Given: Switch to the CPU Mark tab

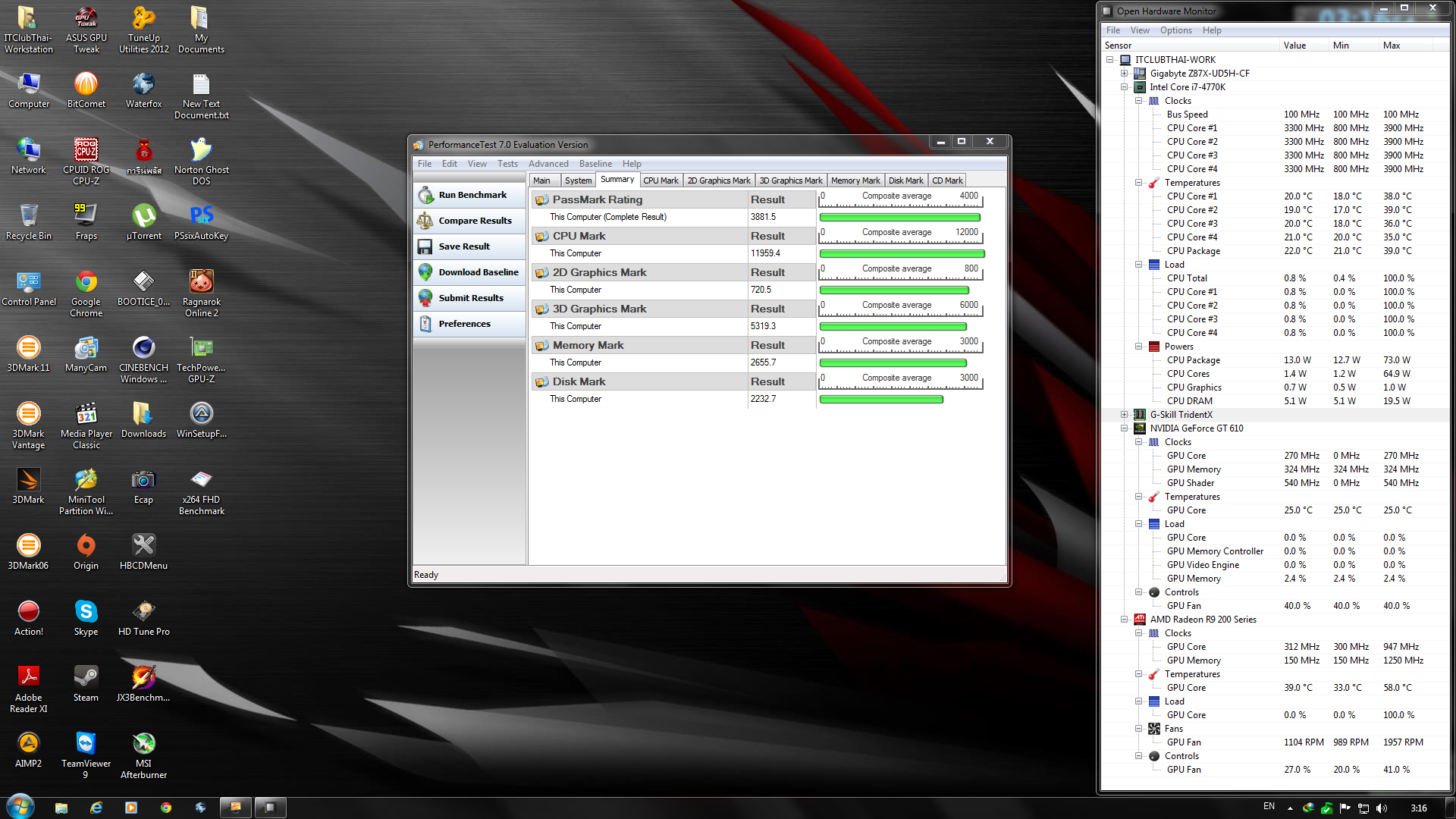Looking at the screenshot, I should click(x=661, y=180).
